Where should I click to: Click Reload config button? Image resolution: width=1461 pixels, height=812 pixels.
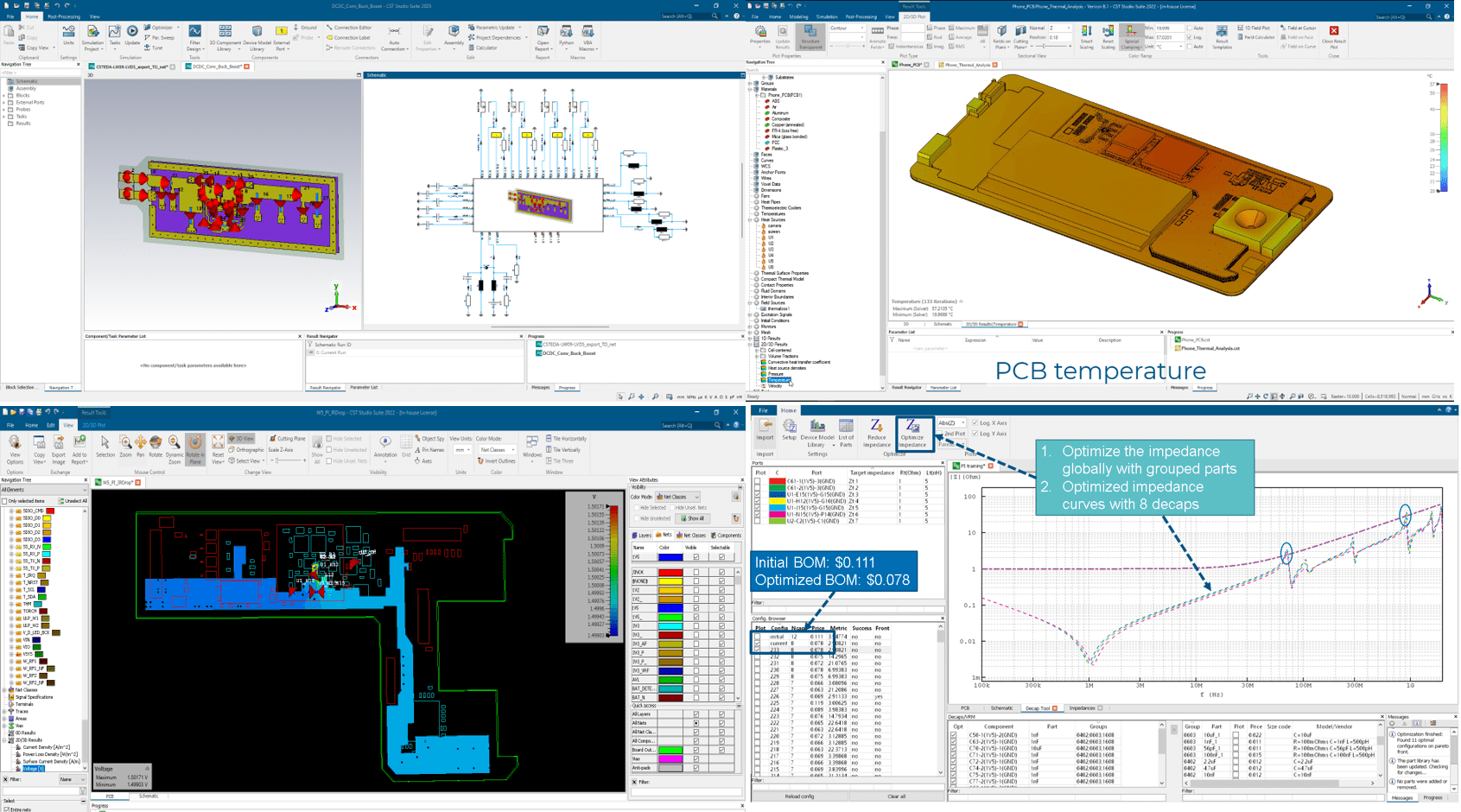[799, 796]
